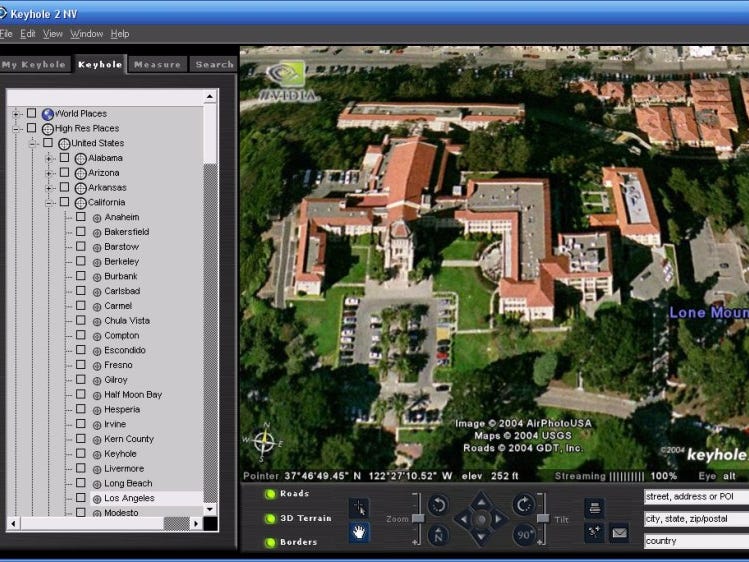Add a new placemark
749x562 pixels.
(595, 532)
